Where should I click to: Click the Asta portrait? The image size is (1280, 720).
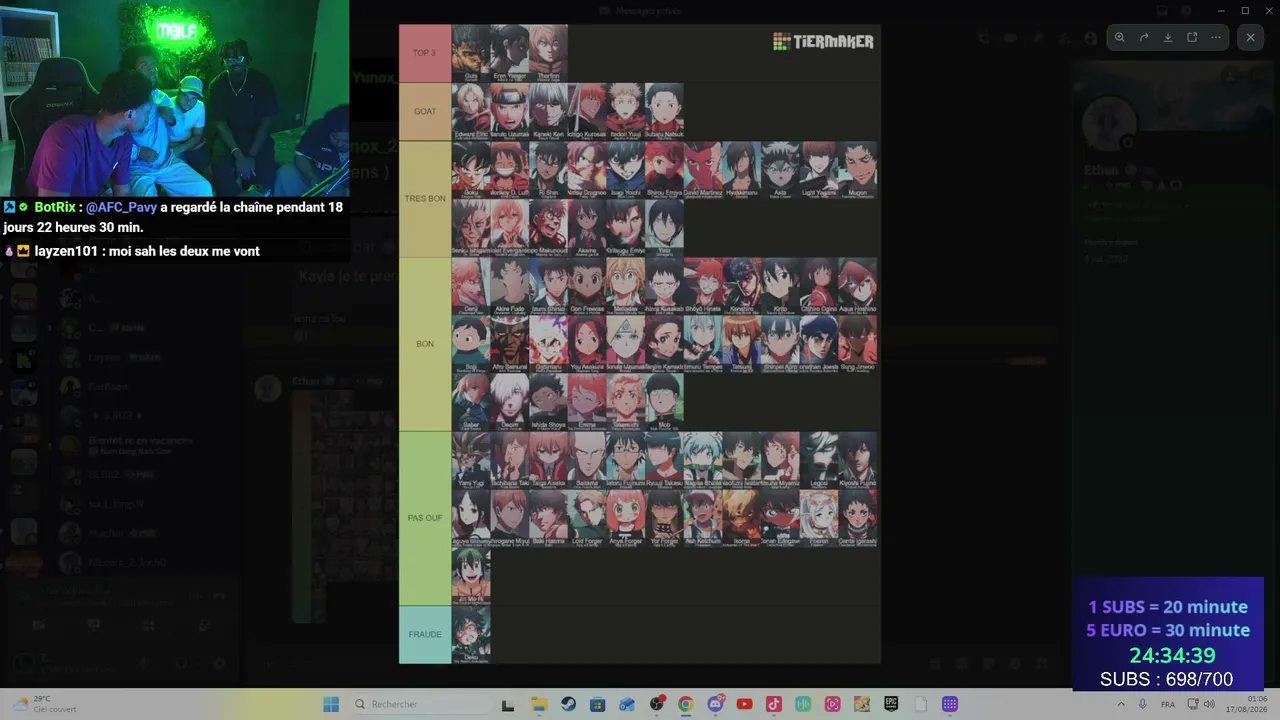coord(781,170)
